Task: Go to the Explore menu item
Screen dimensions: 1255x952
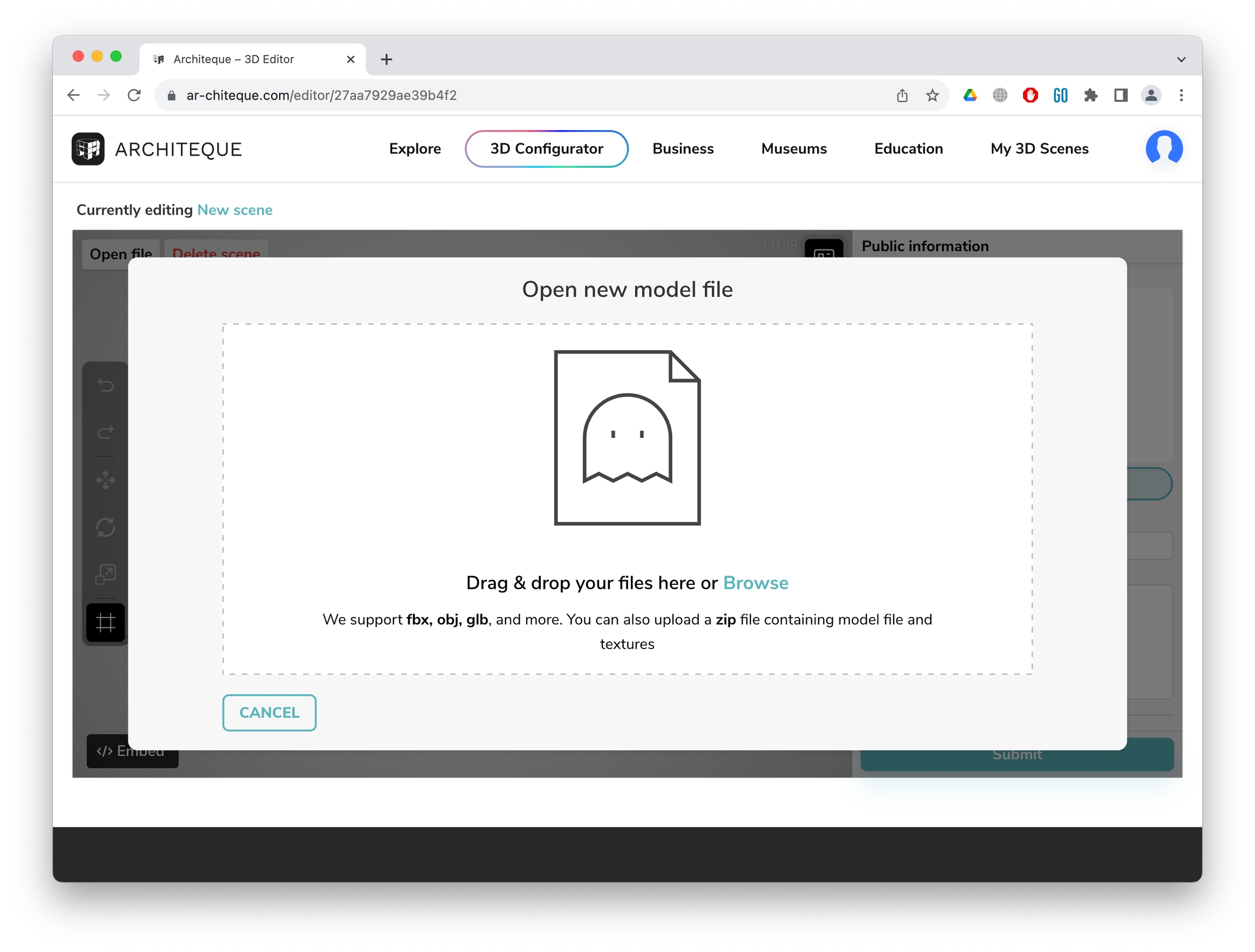Action: click(x=415, y=149)
